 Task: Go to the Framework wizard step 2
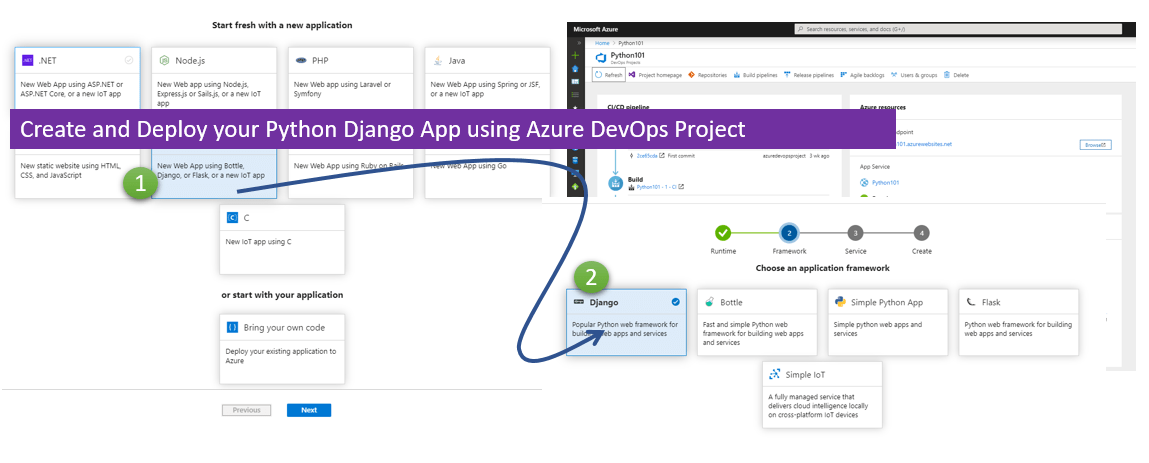pos(788,233)
